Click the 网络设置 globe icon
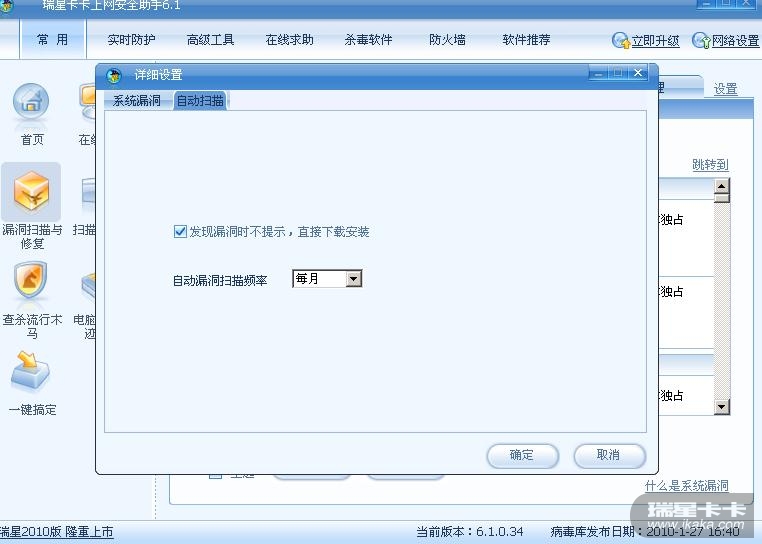Image resolution: width=762 pixels, height=544 pixels. [x=701, y=40]
